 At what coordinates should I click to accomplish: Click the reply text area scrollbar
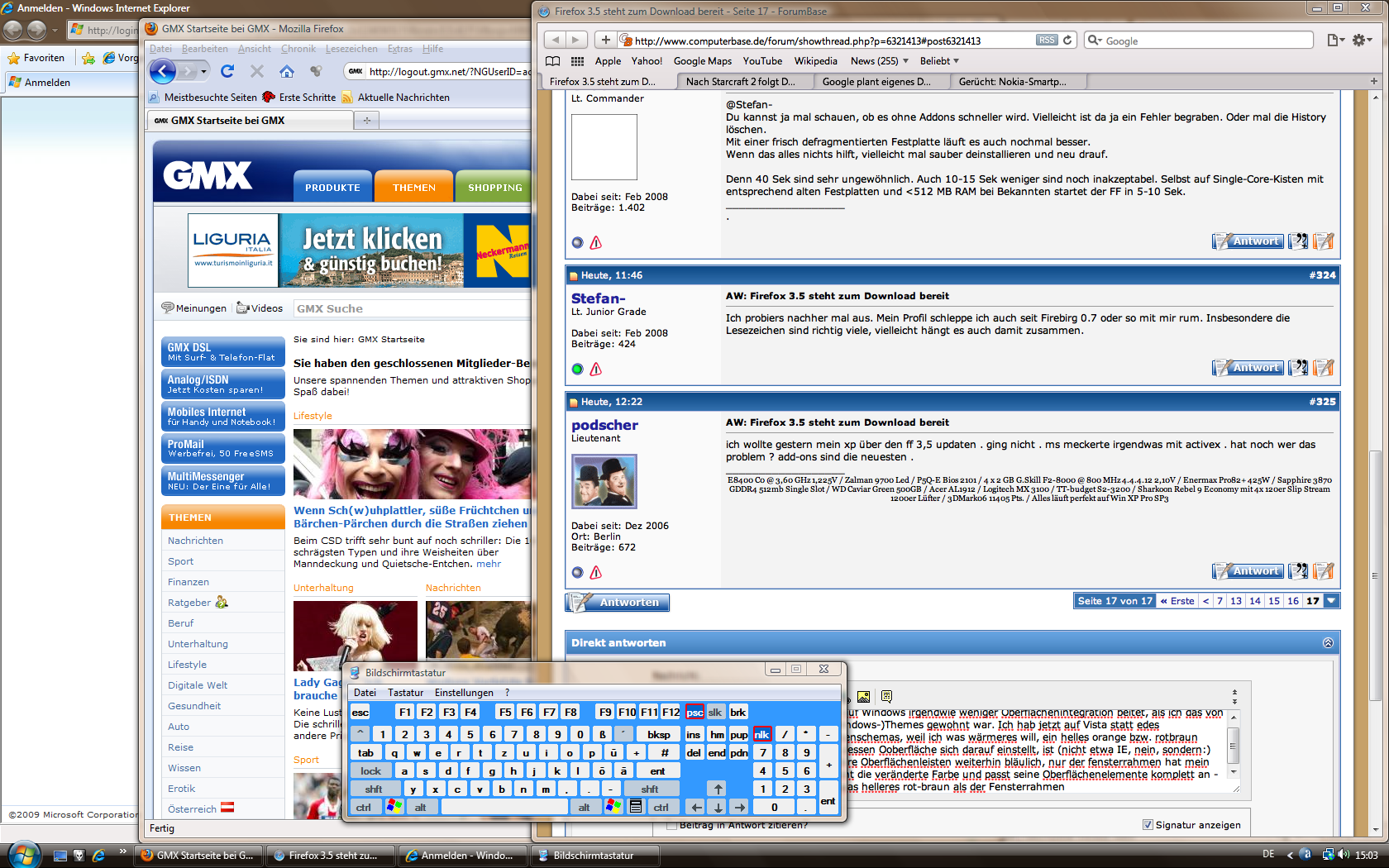1233,746
